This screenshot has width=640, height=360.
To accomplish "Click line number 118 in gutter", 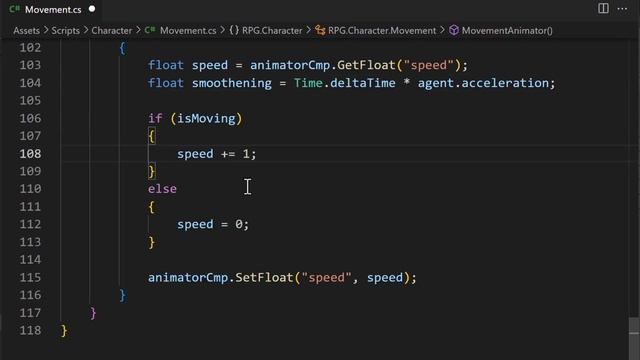I will (x=30, y=331).
